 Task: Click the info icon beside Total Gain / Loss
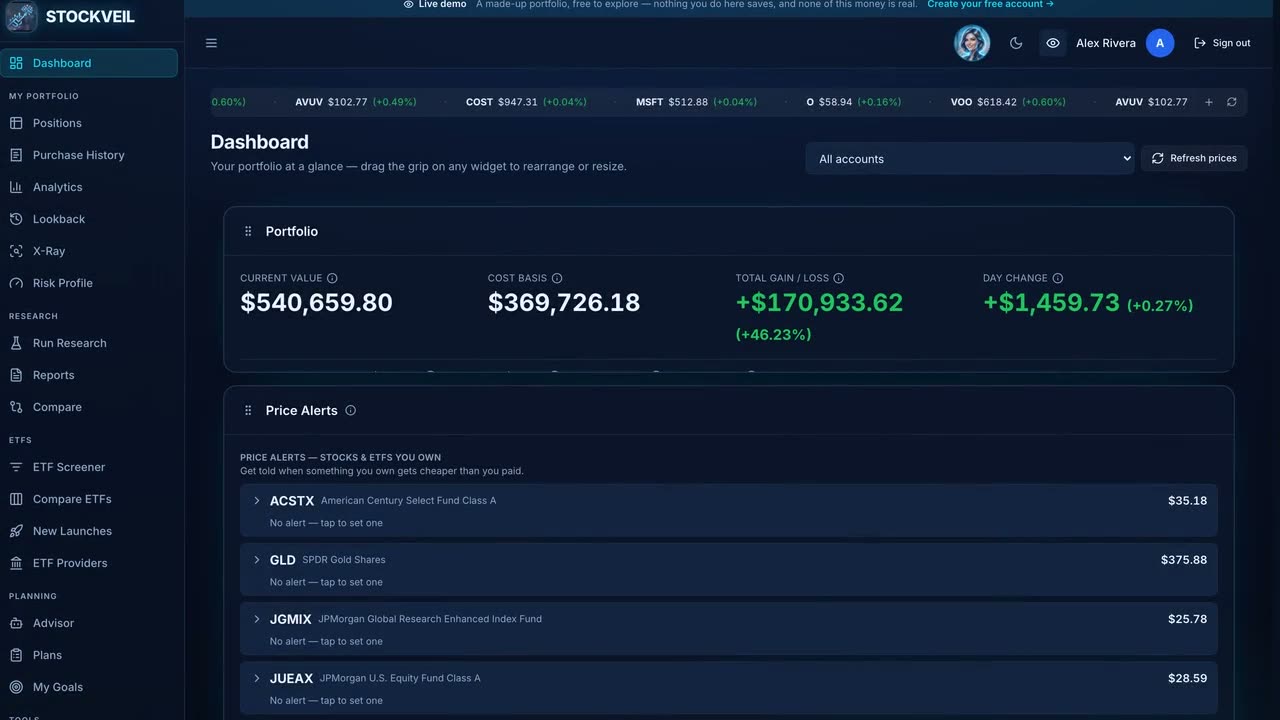pyautogui.click(x=839, y=278)
